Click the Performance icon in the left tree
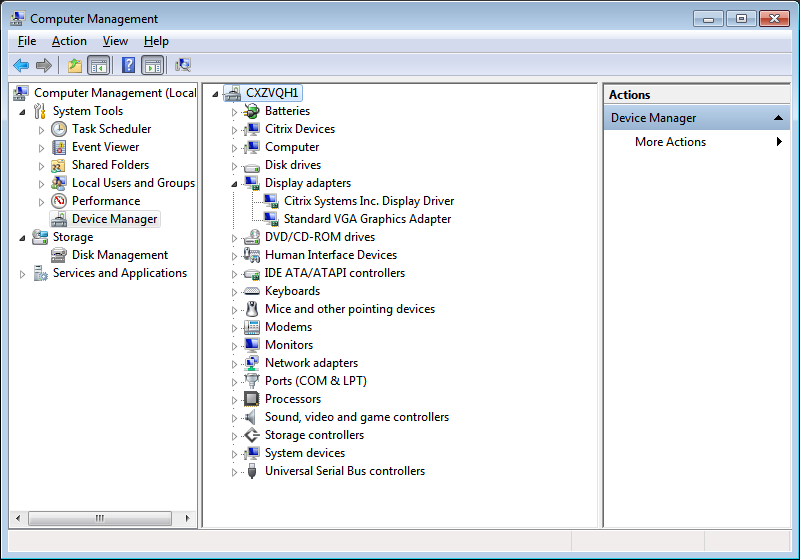Image resolution: width=800 pixels, height=560 pixels. 60,201
